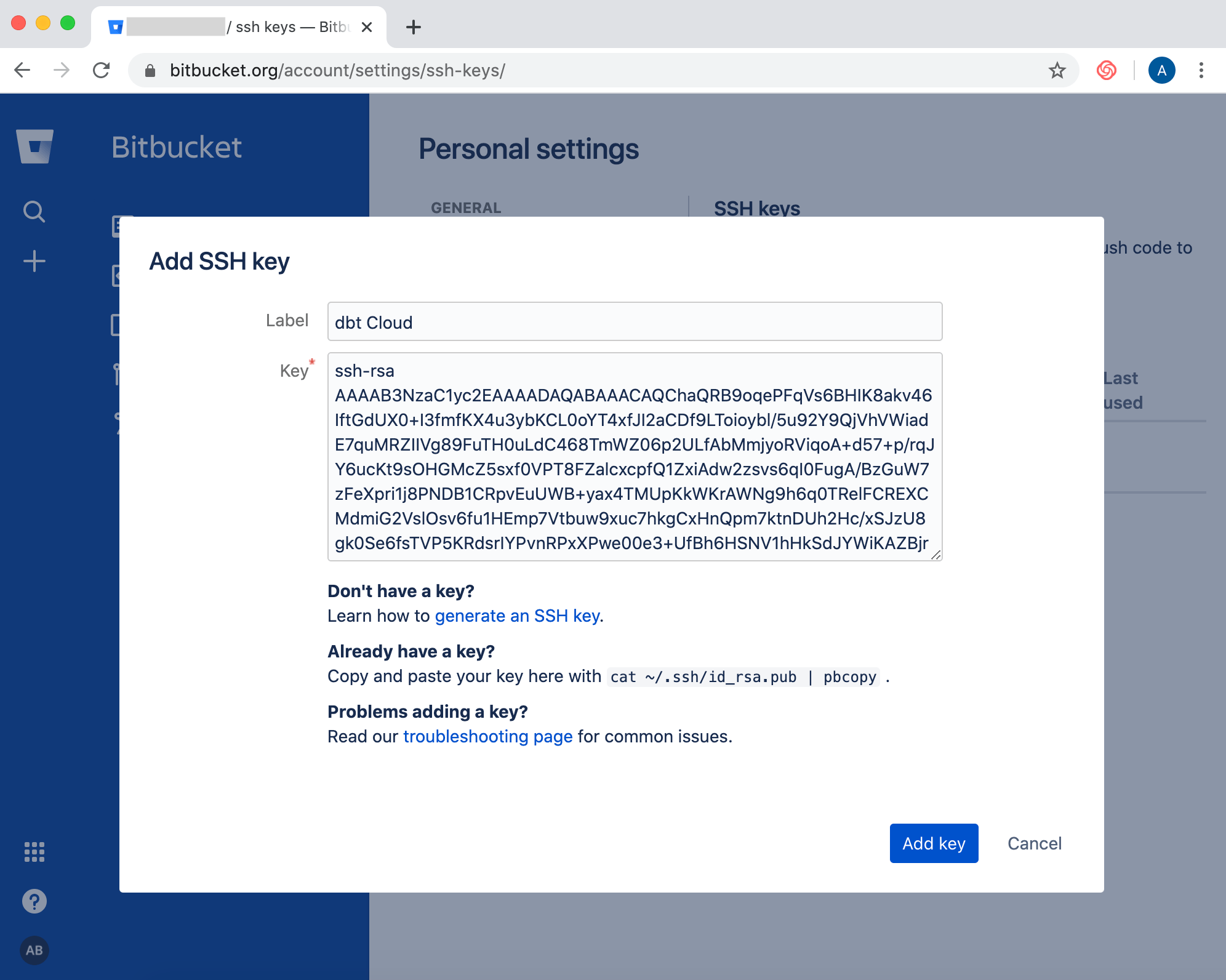Open a new browser tab

tap(414, 27)
